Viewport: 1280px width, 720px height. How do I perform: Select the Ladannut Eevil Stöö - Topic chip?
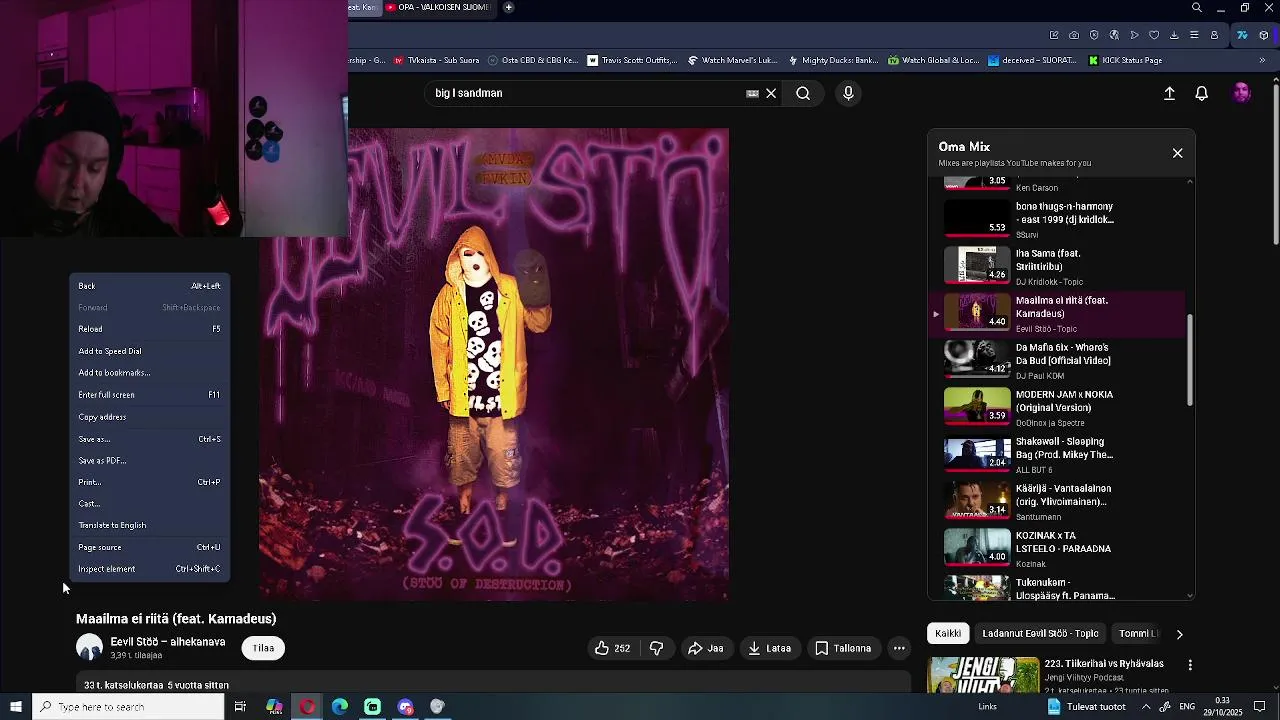[1040, 633]
